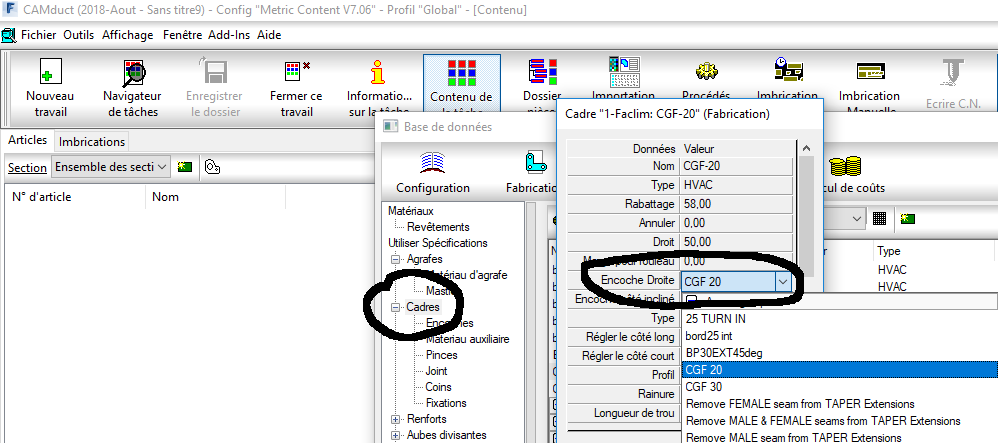This screenshot has height=443, width=998.
Task: Click the Ecrire C.N. toolbar icon
Action: 953,73
